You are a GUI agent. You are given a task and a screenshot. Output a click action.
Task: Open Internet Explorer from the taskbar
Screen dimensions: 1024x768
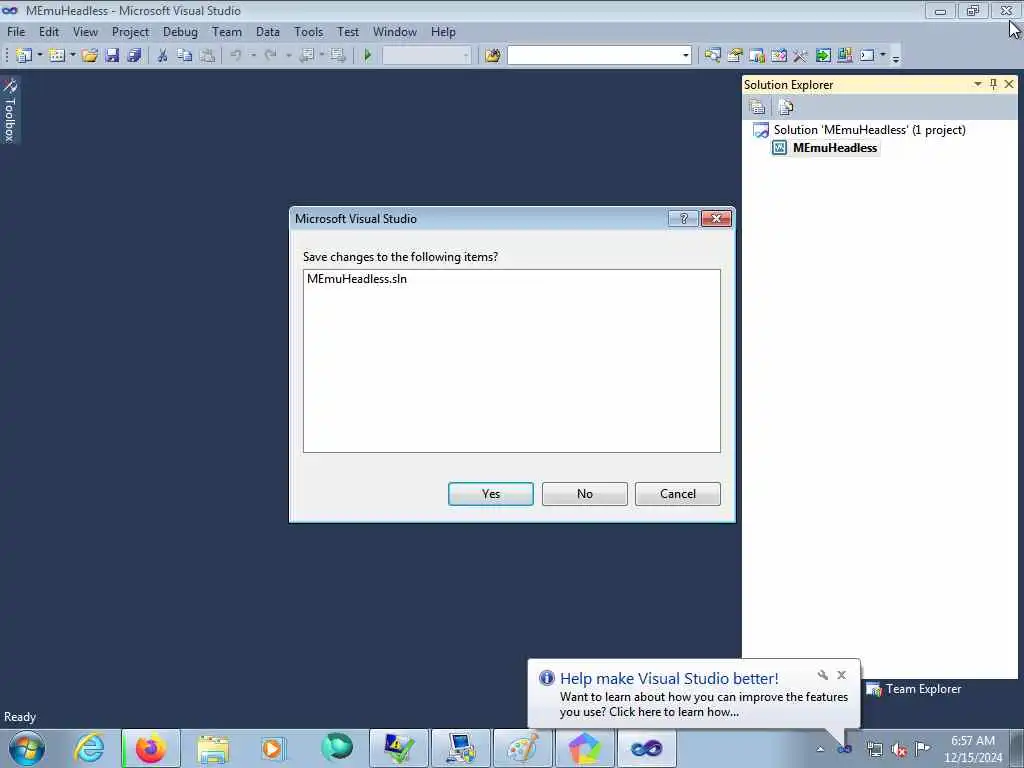click(x=89, y=748)
